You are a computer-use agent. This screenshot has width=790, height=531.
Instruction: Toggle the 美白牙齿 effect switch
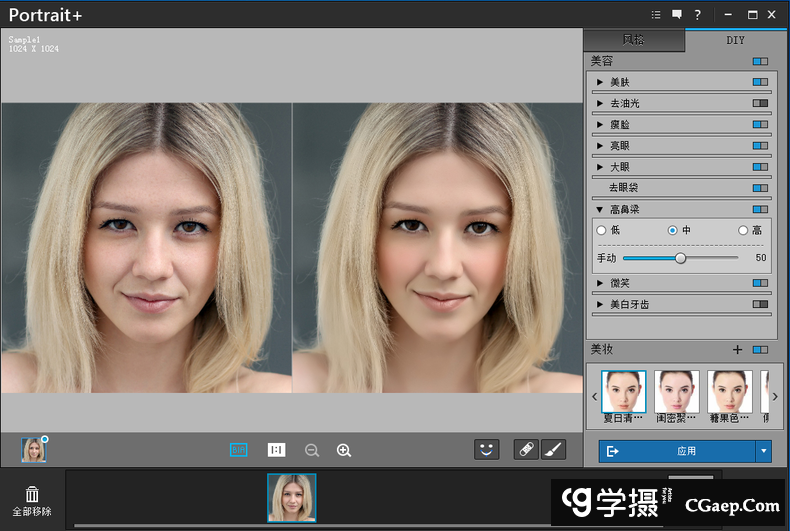pos(760,304)
